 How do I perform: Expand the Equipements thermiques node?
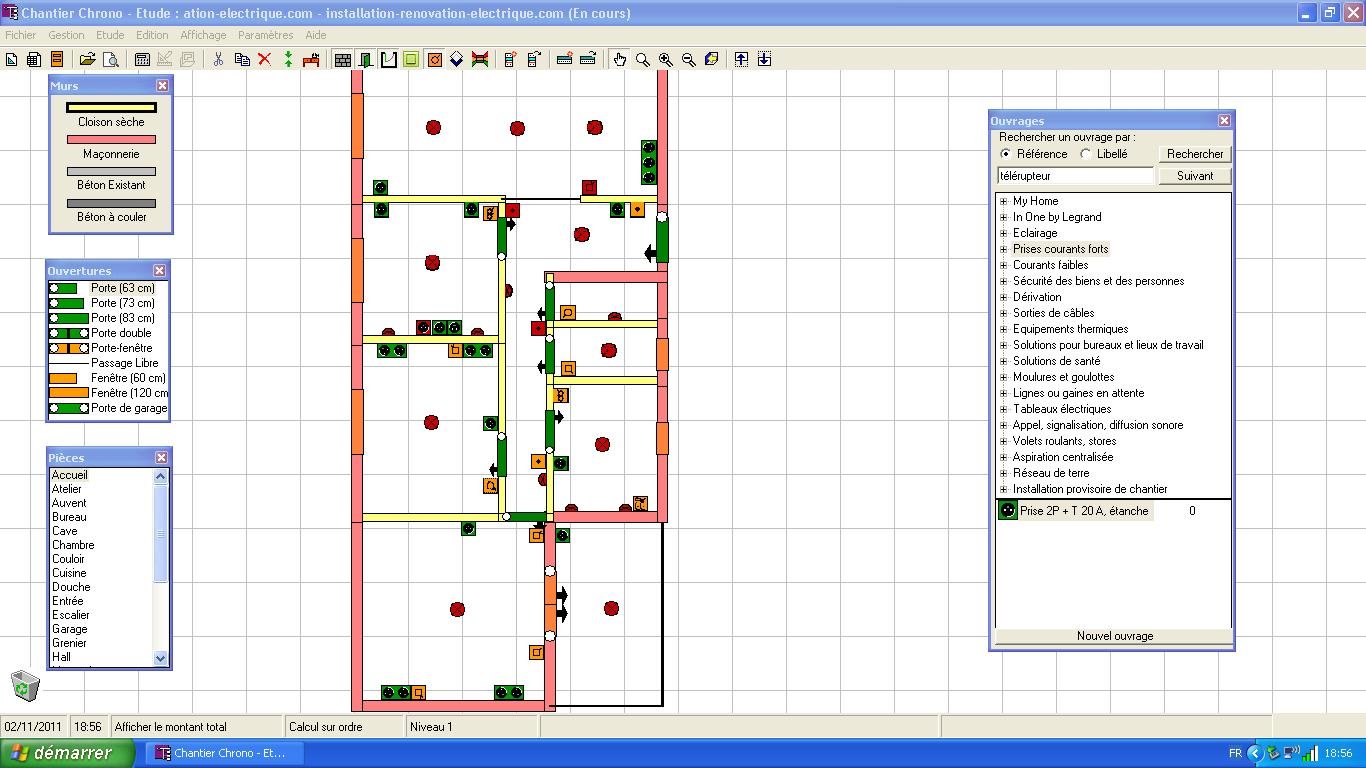pyautogui.click(x=1004, y=329)
